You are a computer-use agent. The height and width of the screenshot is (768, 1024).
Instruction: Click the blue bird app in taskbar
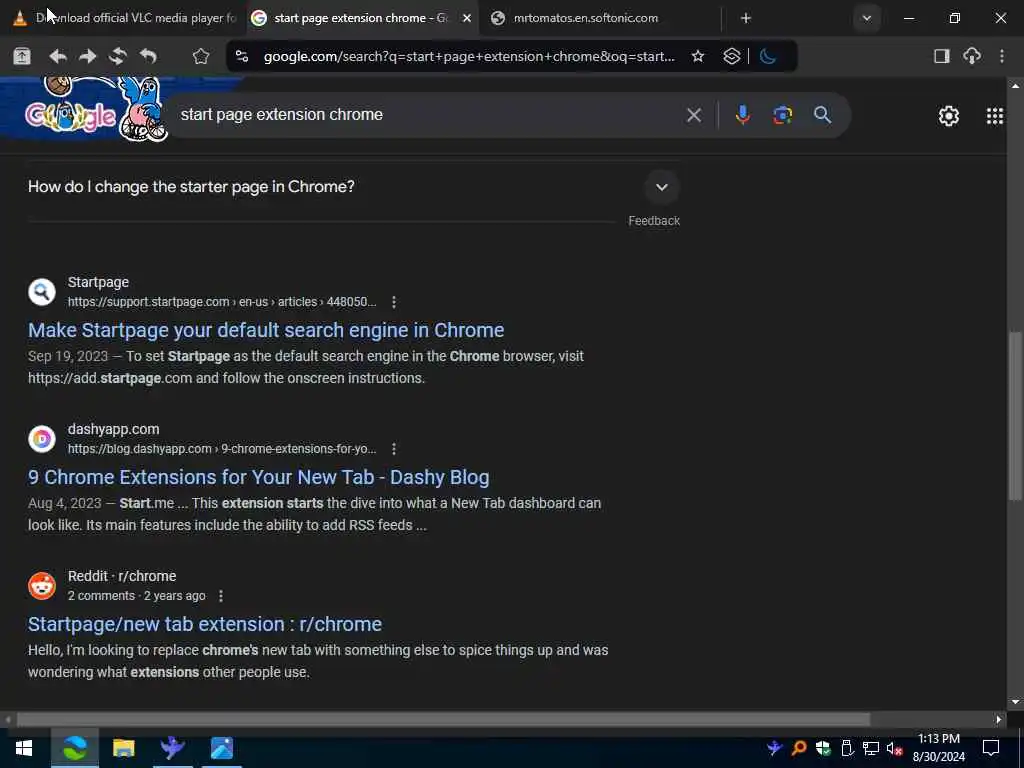pos(172,748)
